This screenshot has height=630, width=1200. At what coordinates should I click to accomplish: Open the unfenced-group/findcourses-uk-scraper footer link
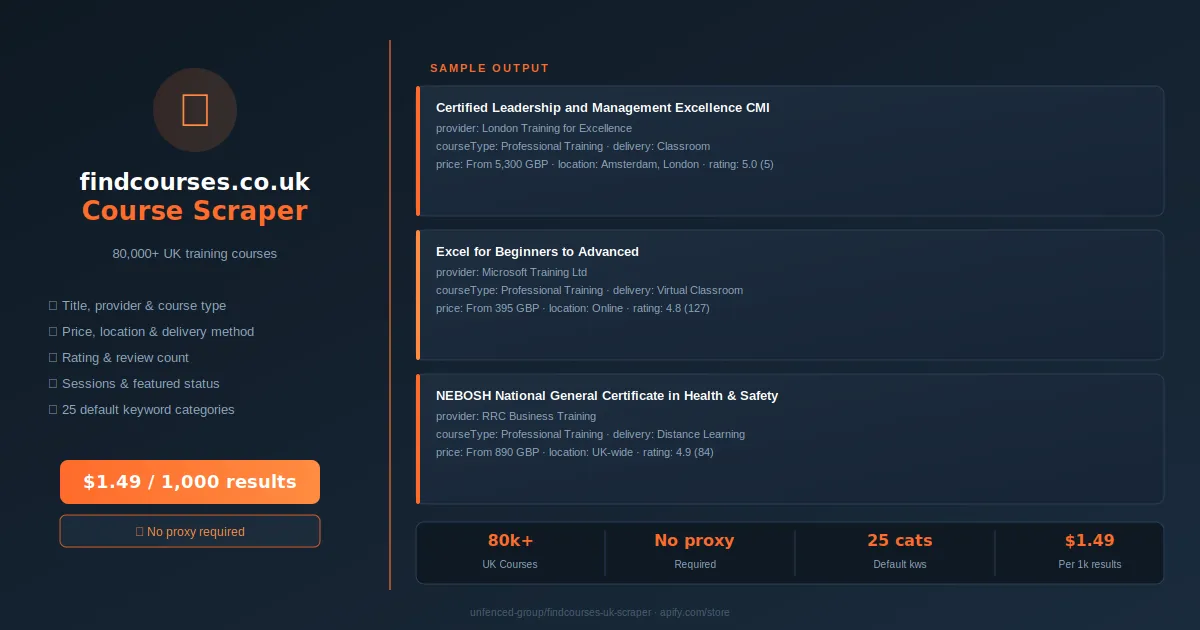(599, 612)
